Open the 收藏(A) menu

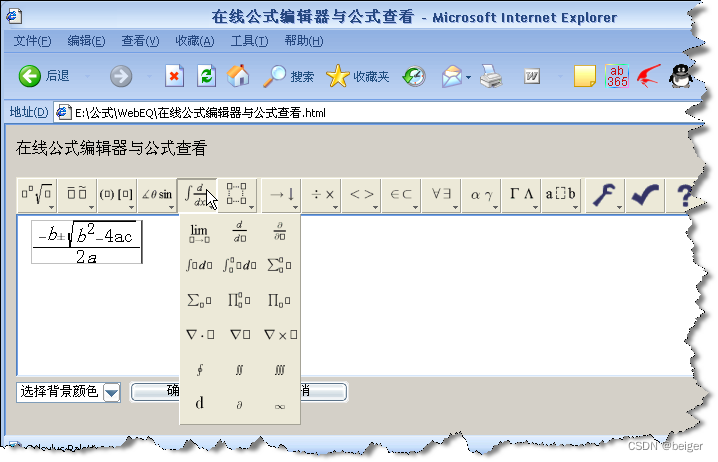(x=195, y=41)
